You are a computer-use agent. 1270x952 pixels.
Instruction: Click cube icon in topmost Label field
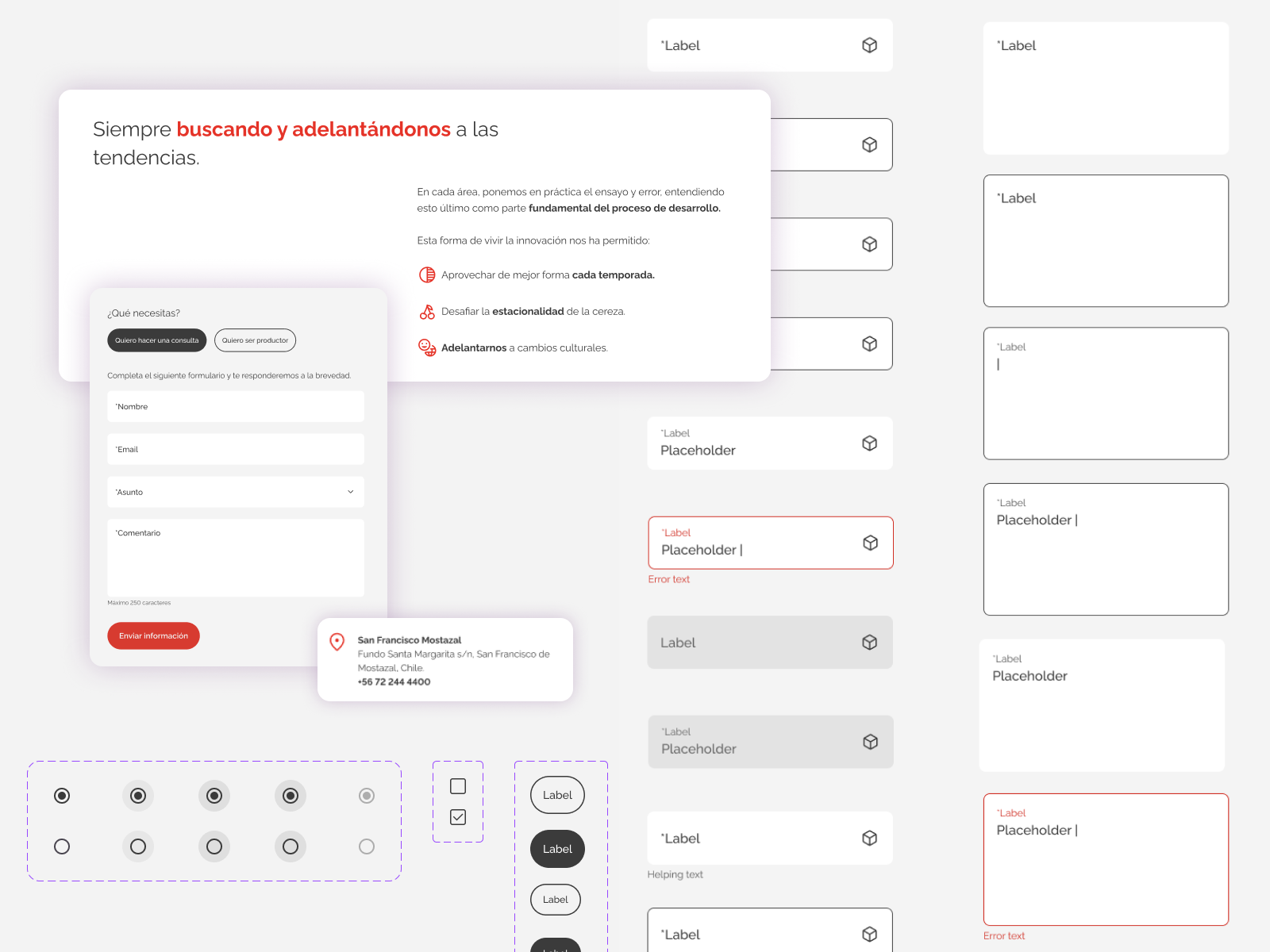(869, 45)
